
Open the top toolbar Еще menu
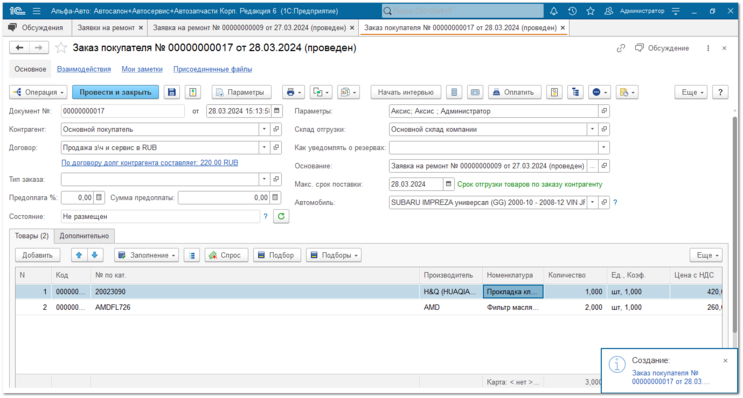coord(691,92)
